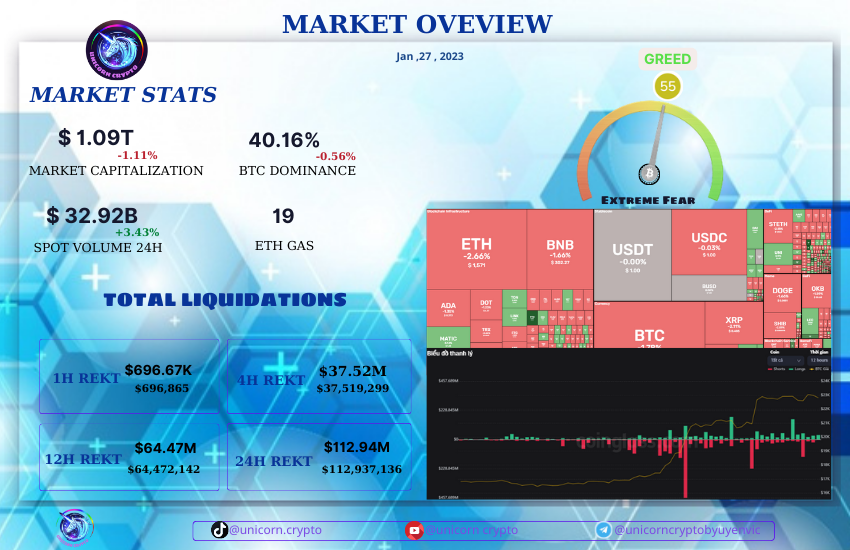The width and height of the screenshot is (850, 550).
Task: Click the $696.67K liquidation amount
Action: 158,370
